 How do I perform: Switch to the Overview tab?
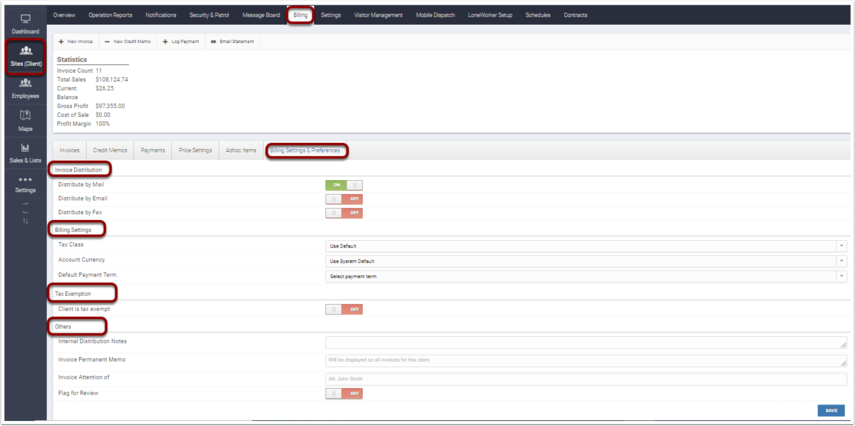(x=64, y=15)
